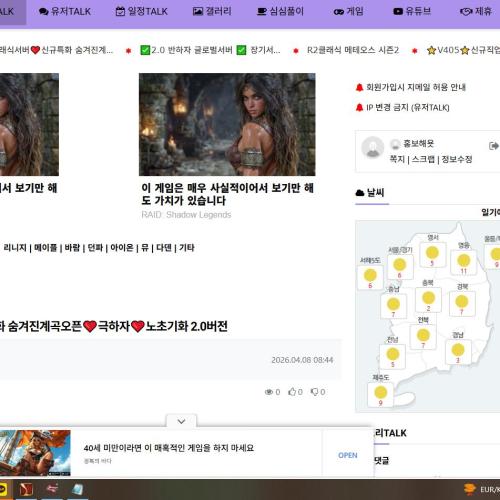
Task: Open the 심심풀이 menu
Action: click(280, 12)
